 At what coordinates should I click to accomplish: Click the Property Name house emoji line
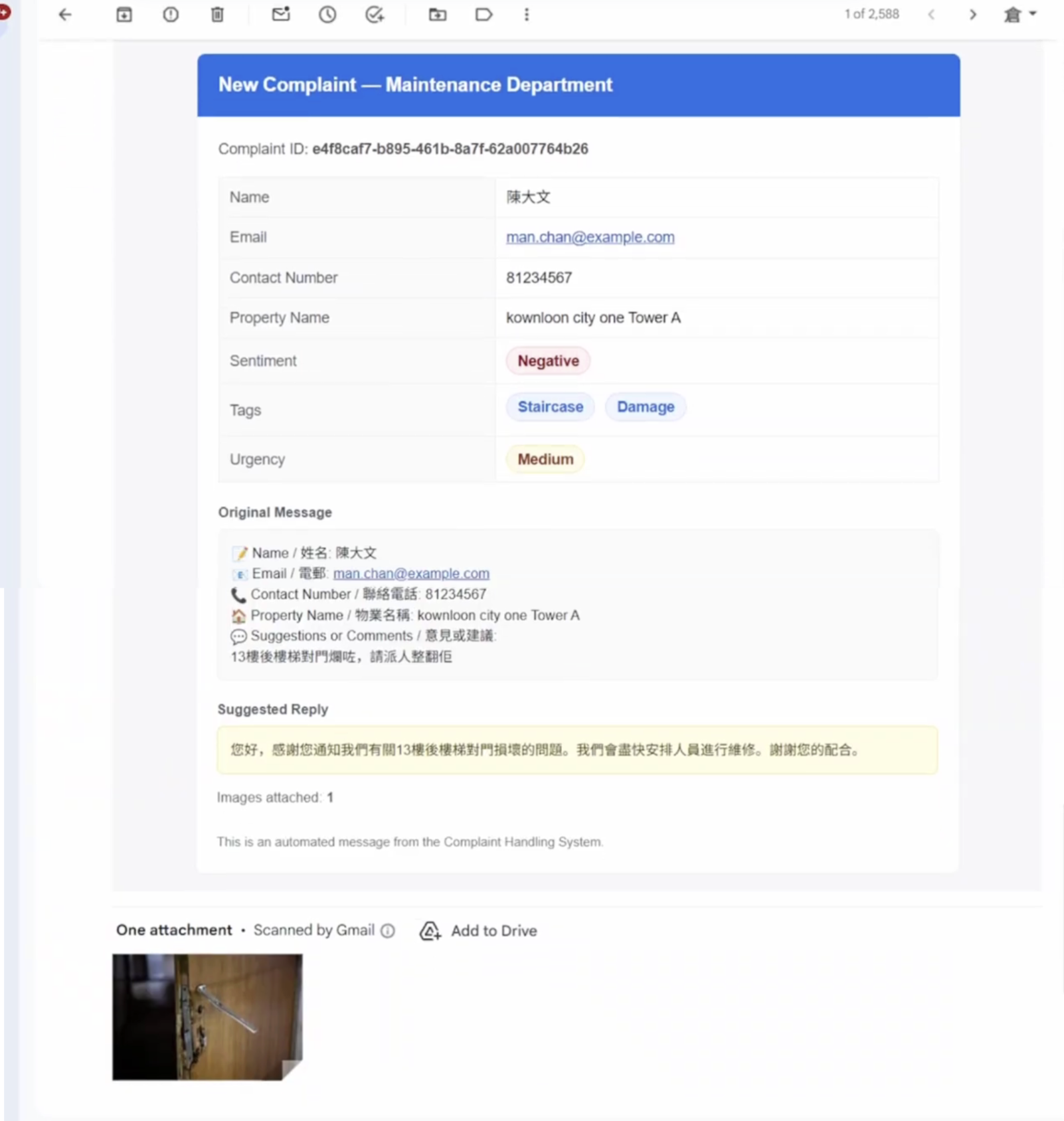(x=405, y=615)
